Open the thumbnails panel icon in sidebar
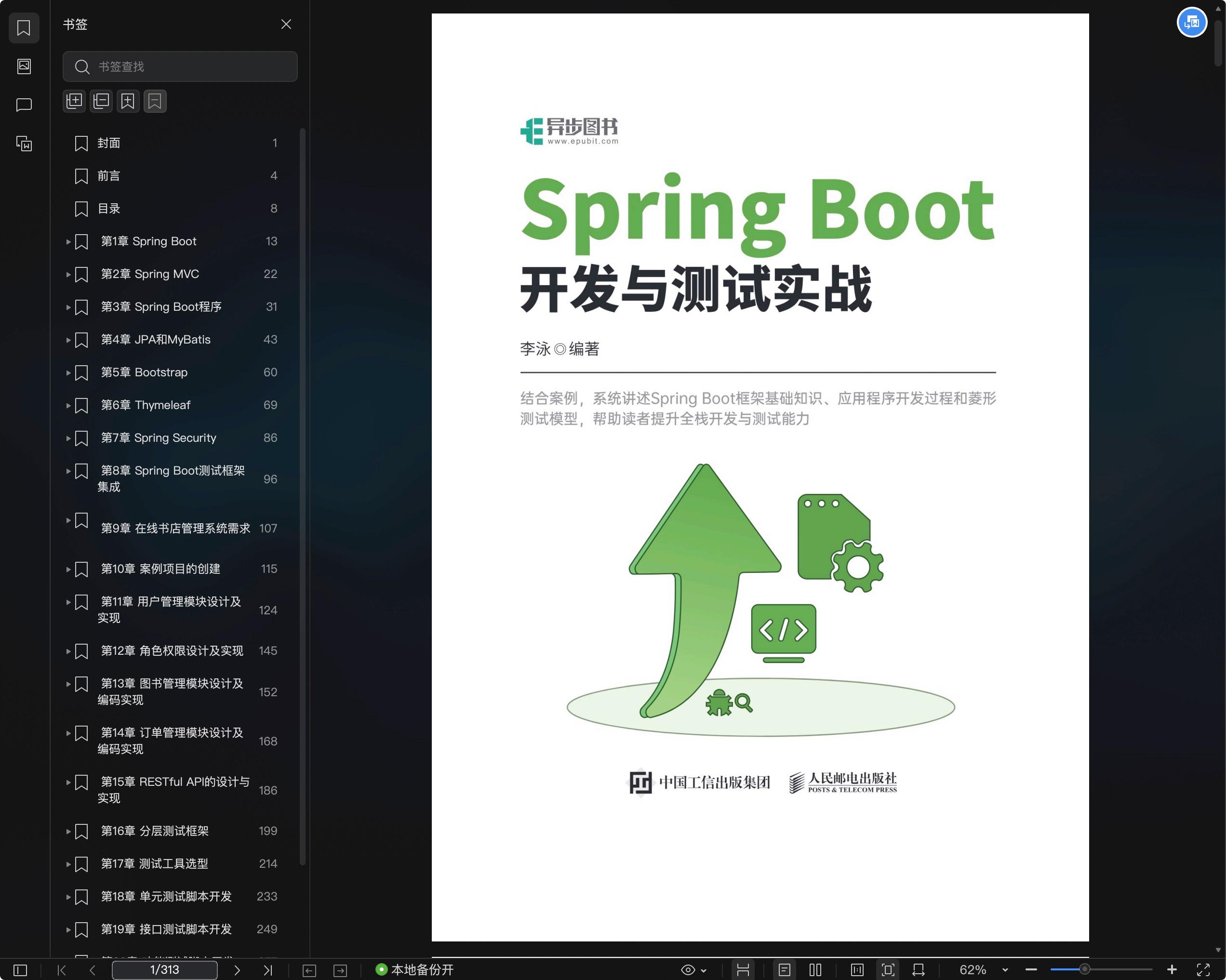 coord(24,66)
